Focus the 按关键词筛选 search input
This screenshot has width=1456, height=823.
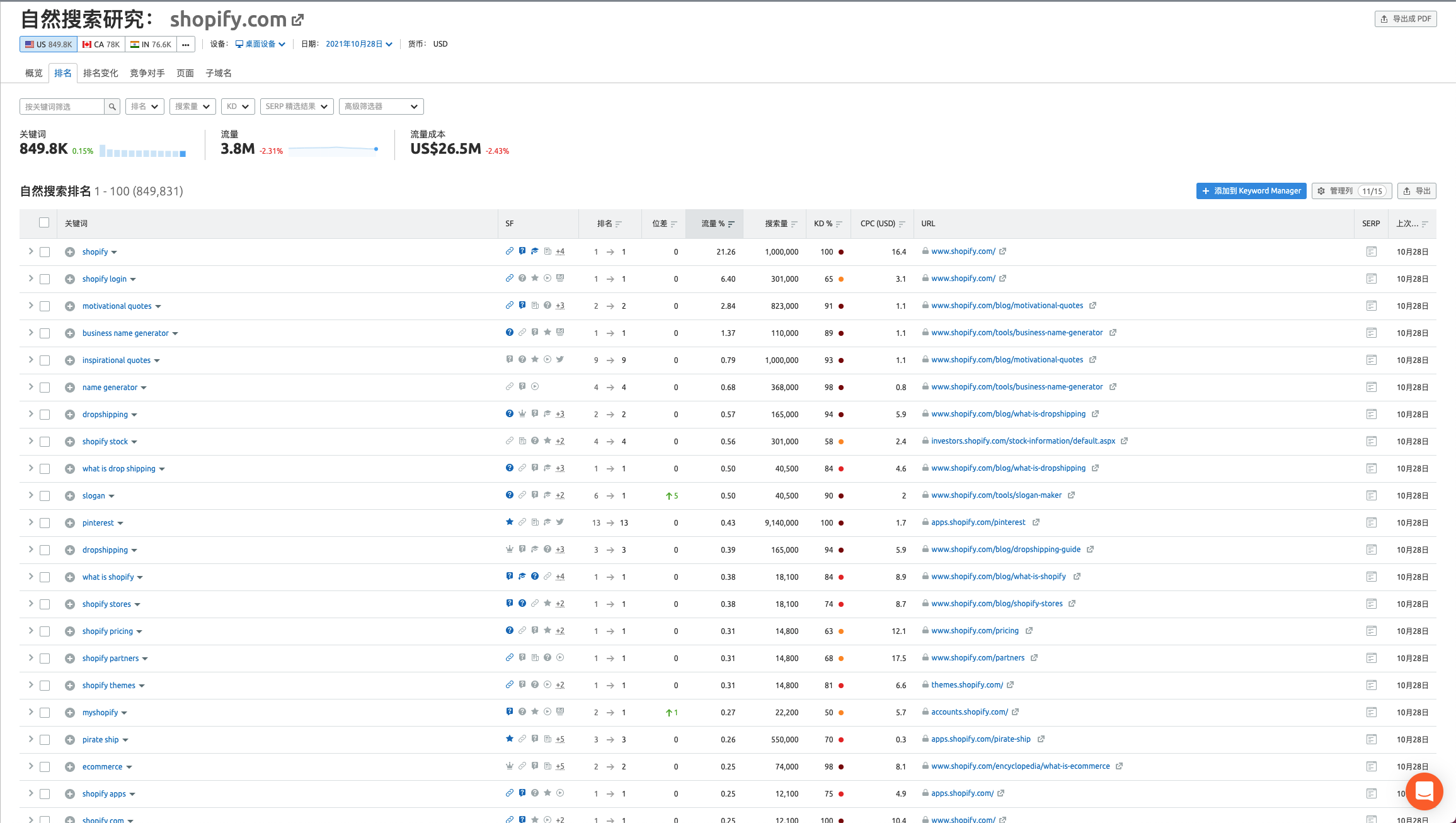point(62,106)
